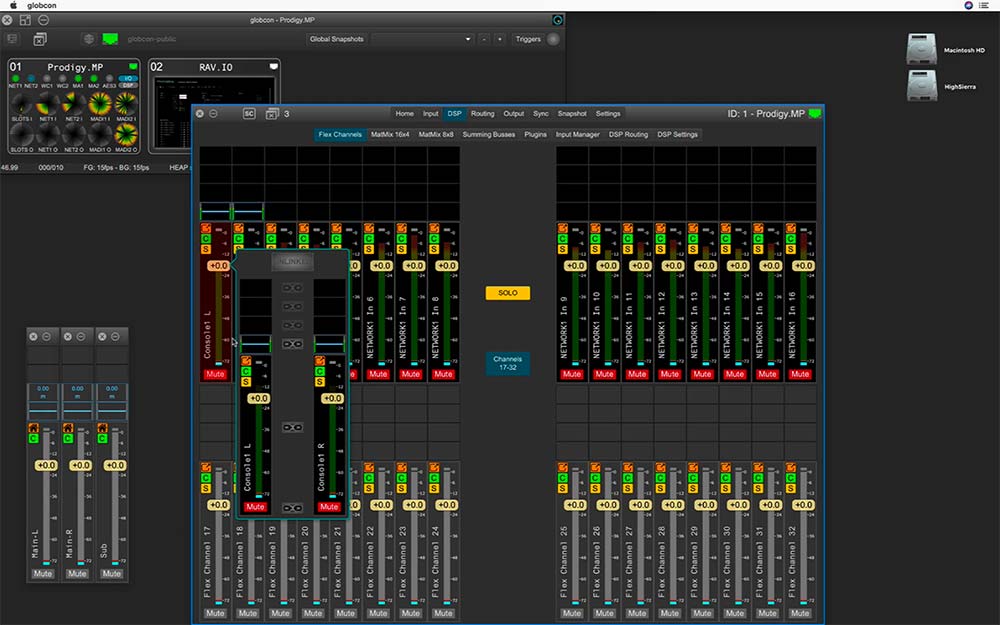Toggle green C button on NETWORK1 In 8
The height and width of the screenshot is (625, 1000).
click(x=434, y=239)
